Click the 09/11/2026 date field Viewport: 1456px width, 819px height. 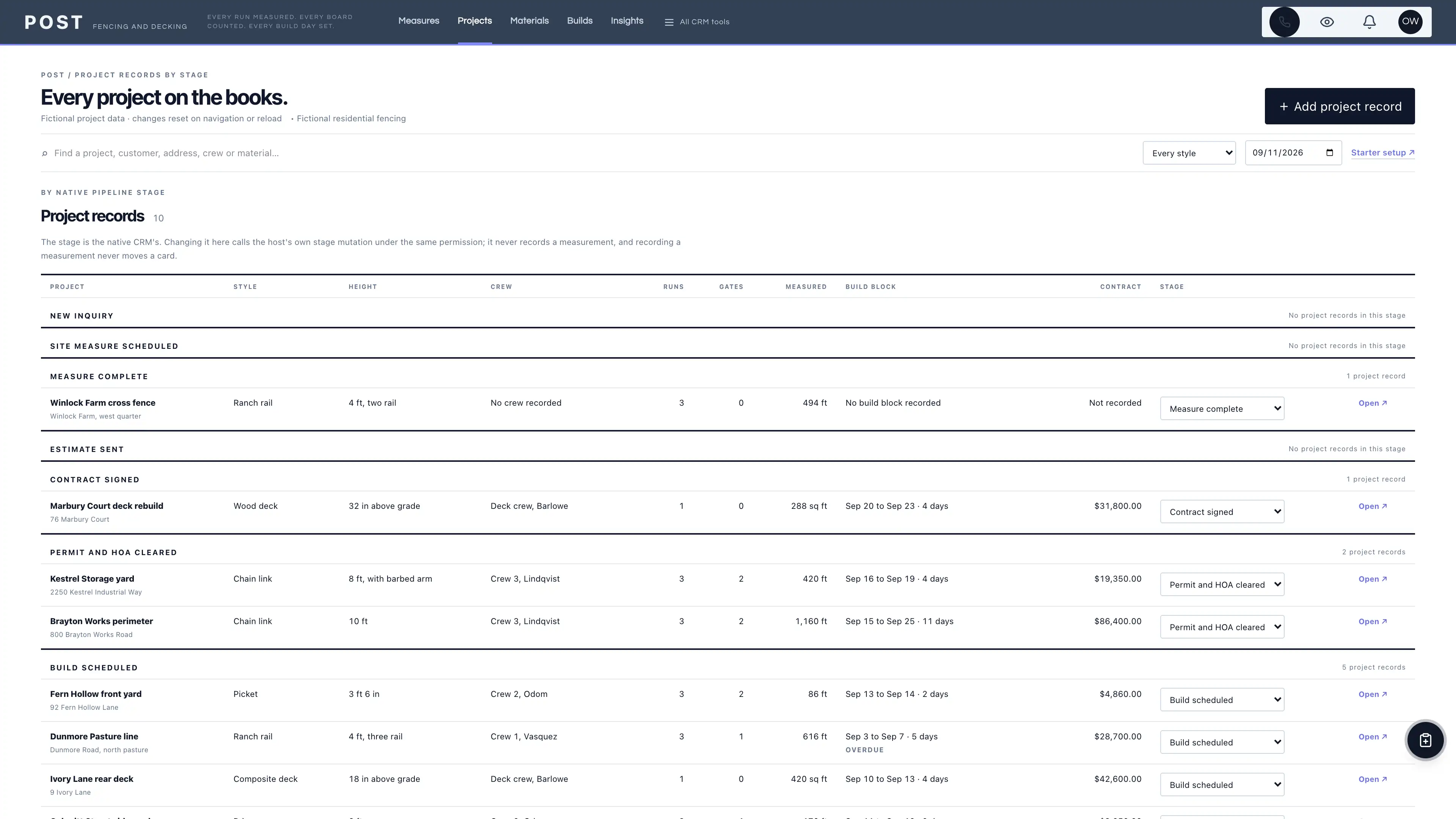(1293, 153)
